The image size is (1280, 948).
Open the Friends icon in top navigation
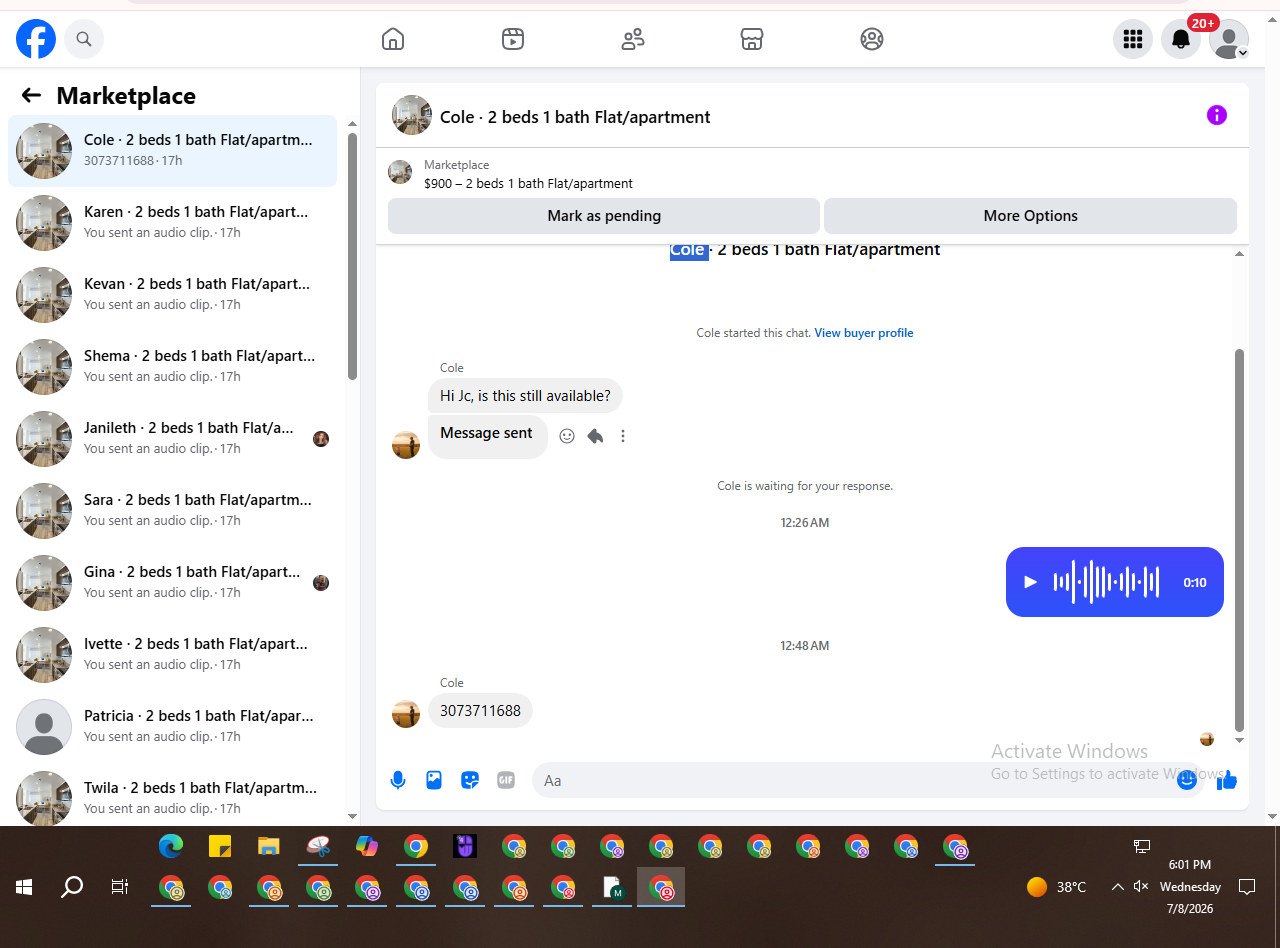click(x=633, y=39)
